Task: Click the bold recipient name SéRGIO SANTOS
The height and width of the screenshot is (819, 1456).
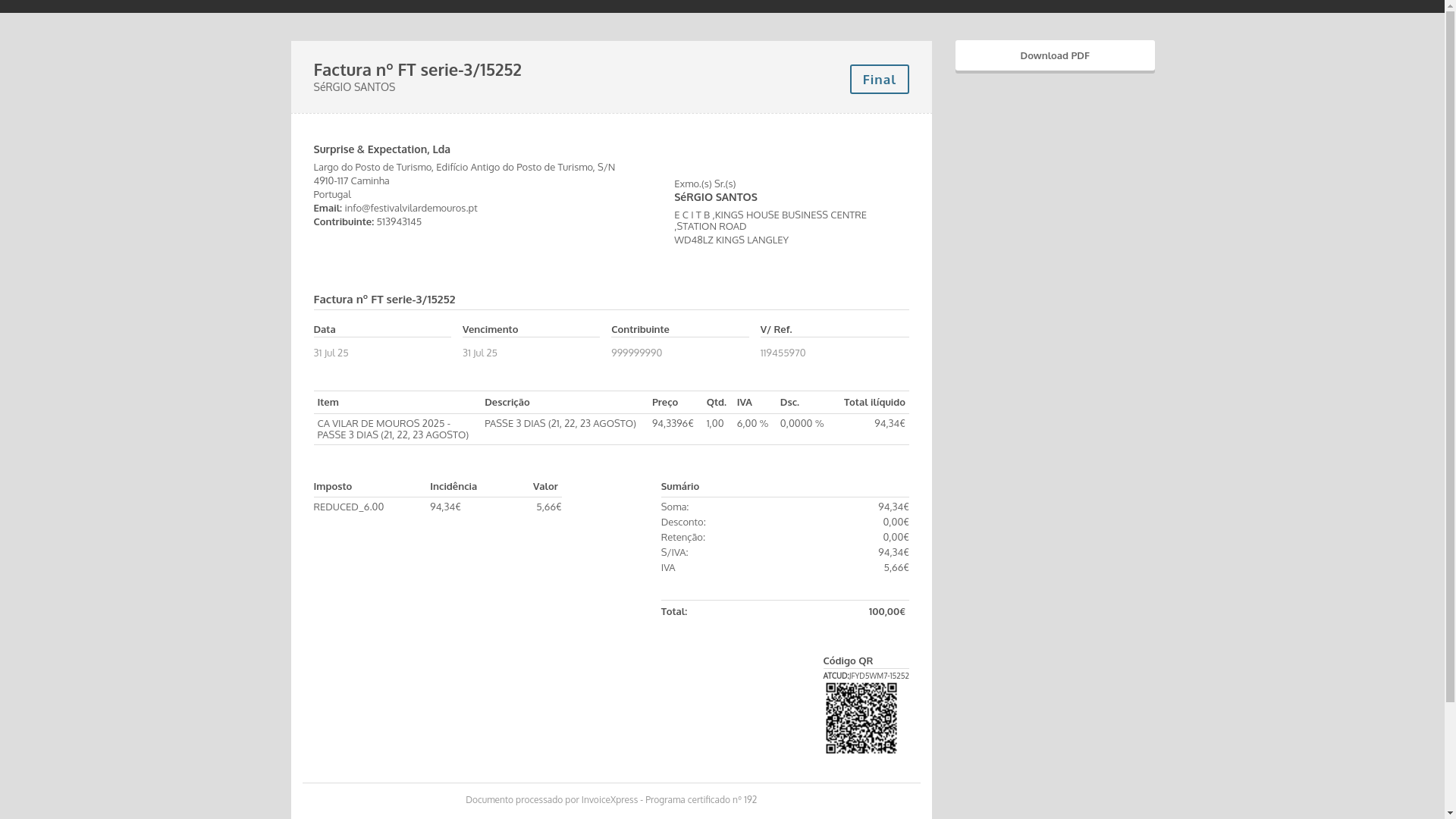Action: click(x=715, y=197)
